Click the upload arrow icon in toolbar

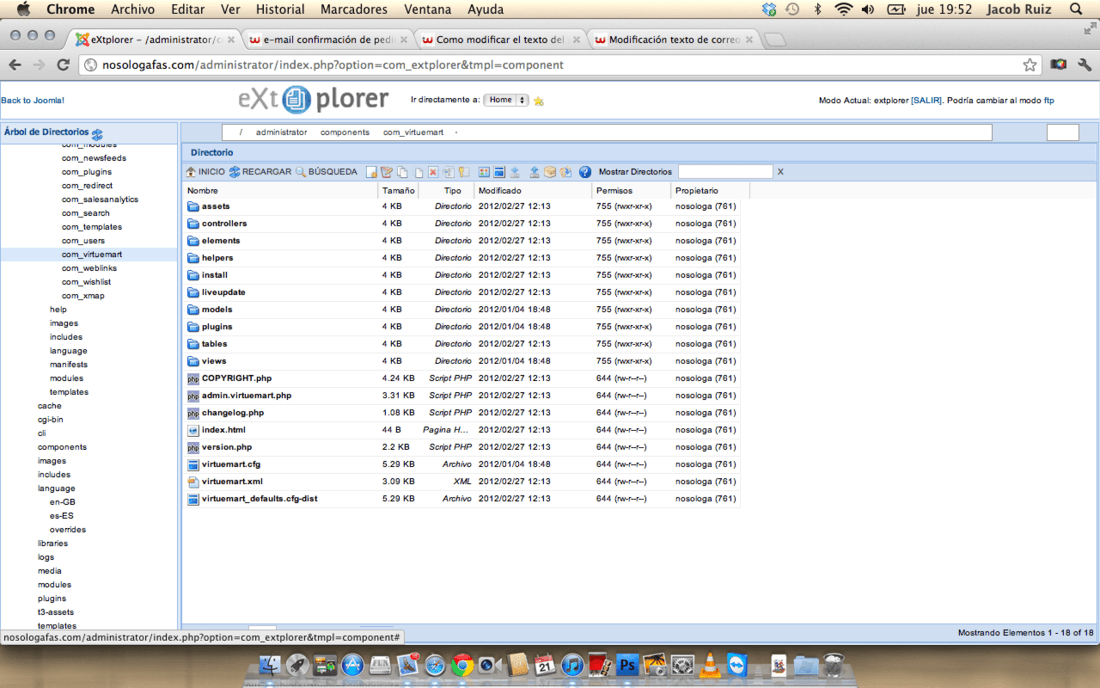tap(534, 172)
